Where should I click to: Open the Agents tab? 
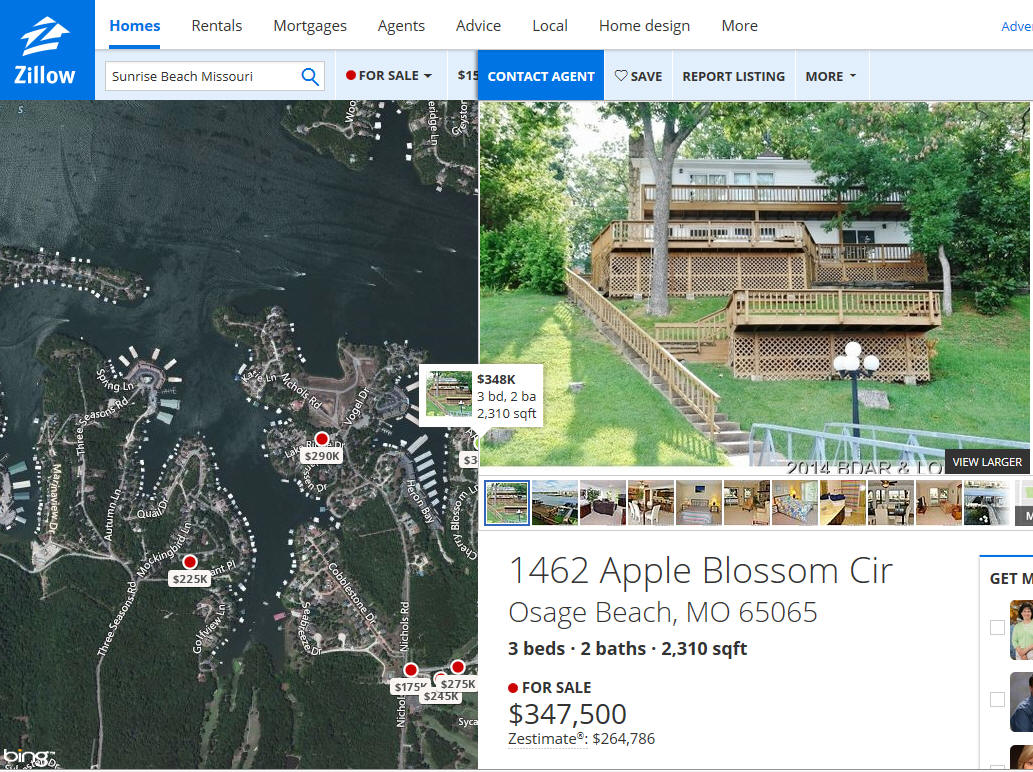(401, 26)
